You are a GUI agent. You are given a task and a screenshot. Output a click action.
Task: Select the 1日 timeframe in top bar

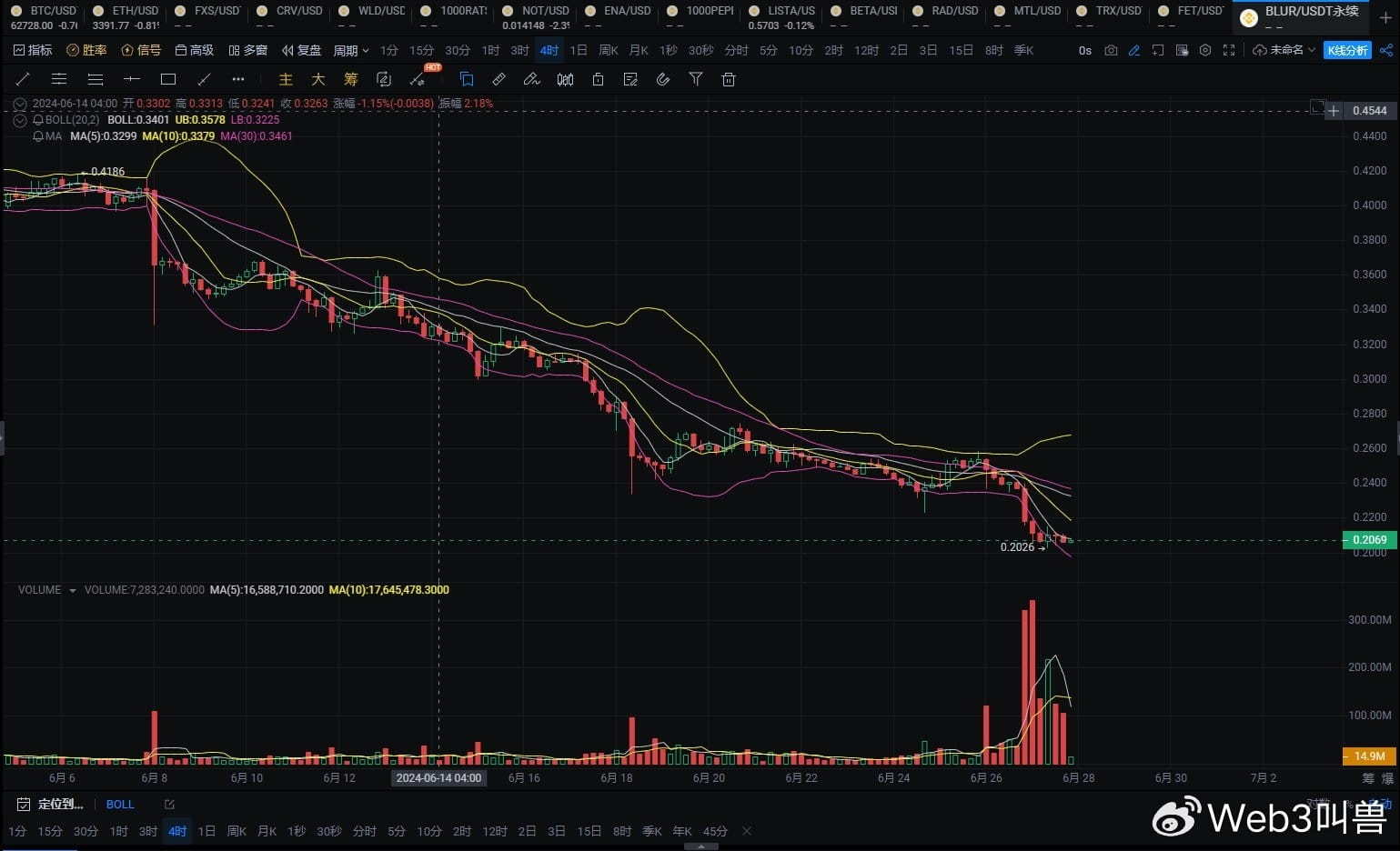[579, 50]
